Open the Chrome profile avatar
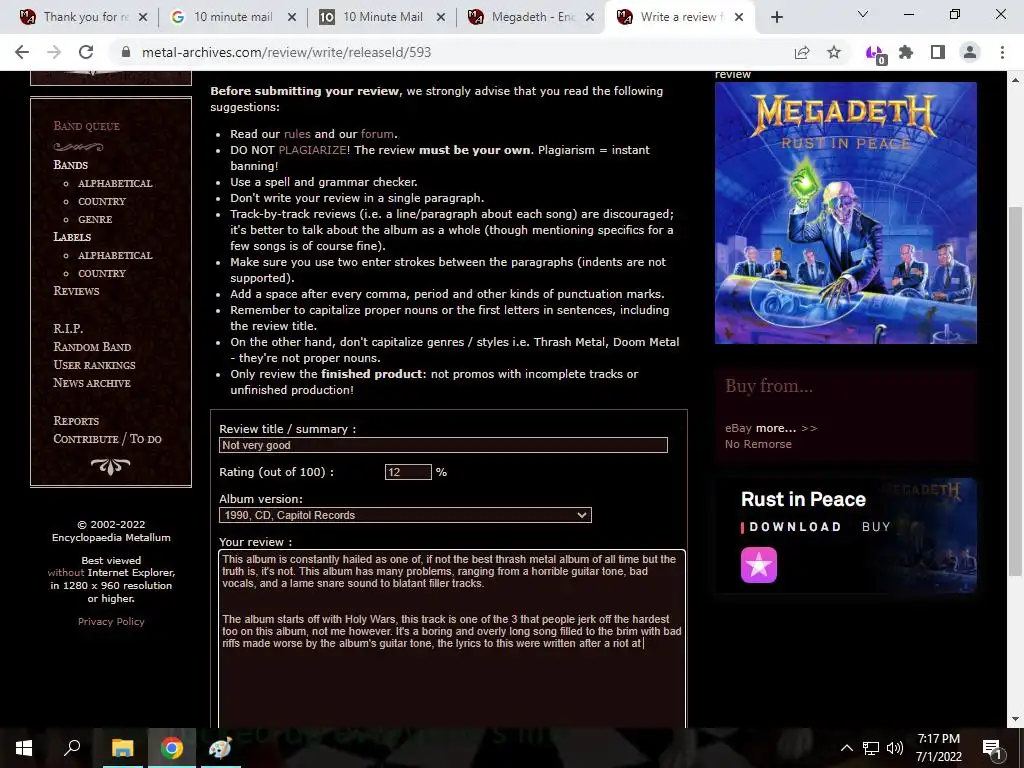The width and height of the screenshot is (1024, 768). (x=970, y=52)
